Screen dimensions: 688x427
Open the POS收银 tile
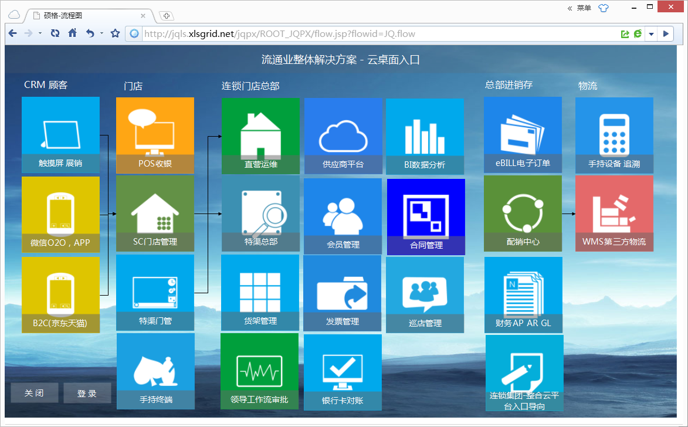(155, 135)
